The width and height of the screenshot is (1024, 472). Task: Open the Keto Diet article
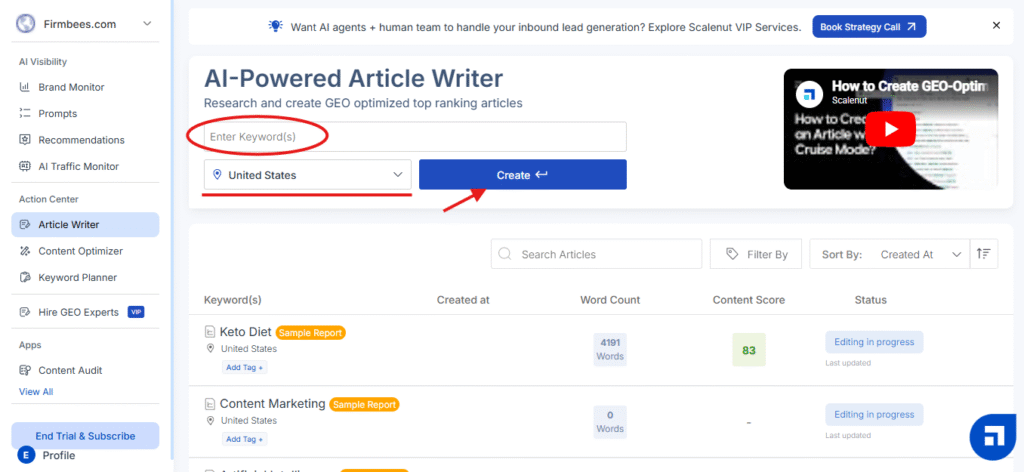pyautogui.click(x=246, y=332)
